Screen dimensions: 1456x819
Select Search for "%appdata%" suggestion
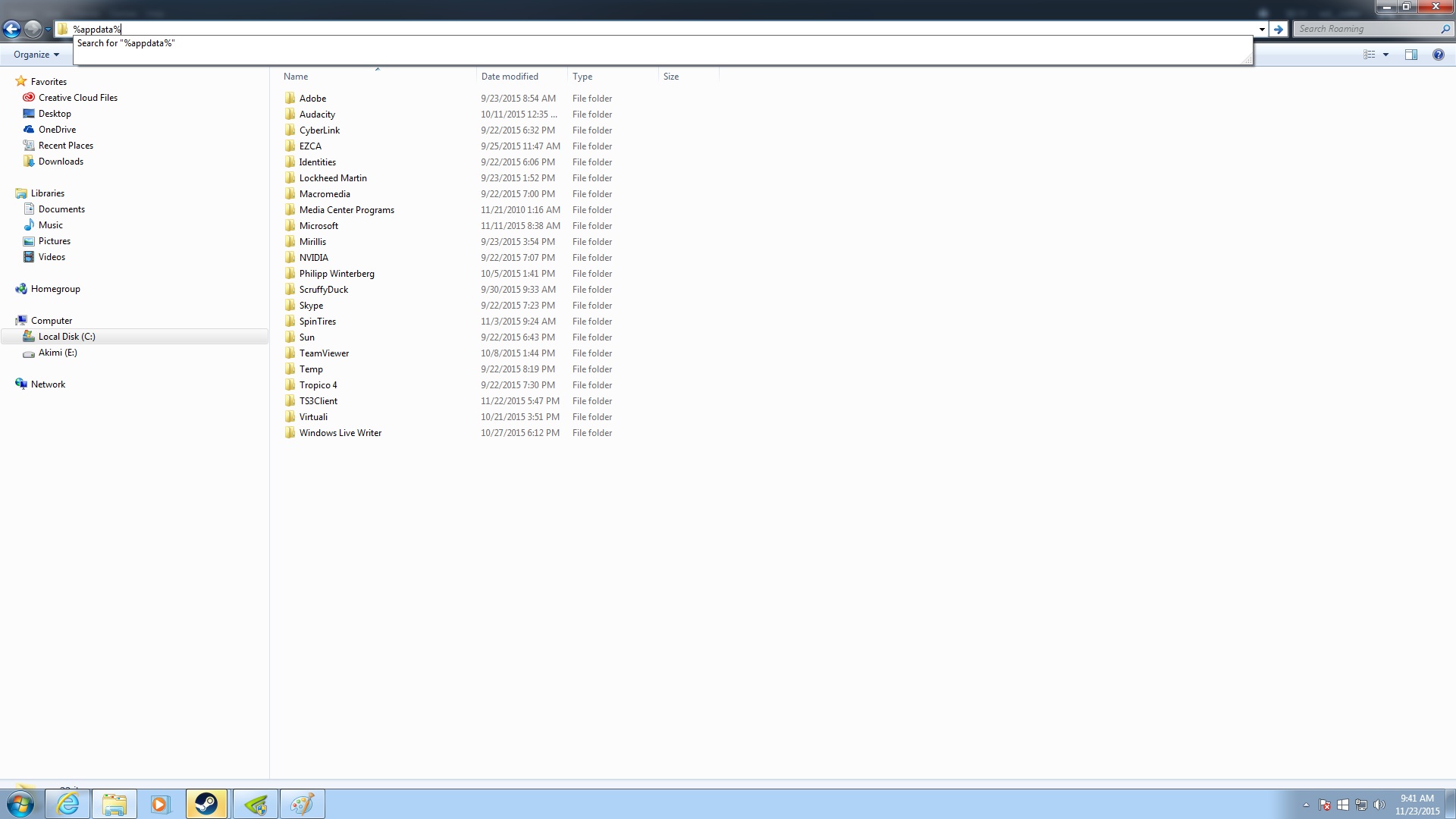(x=126, y=43)
